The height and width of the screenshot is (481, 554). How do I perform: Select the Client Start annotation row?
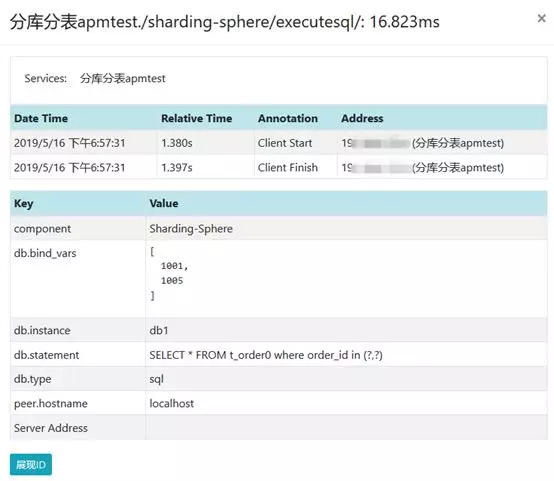click(279, 143)
